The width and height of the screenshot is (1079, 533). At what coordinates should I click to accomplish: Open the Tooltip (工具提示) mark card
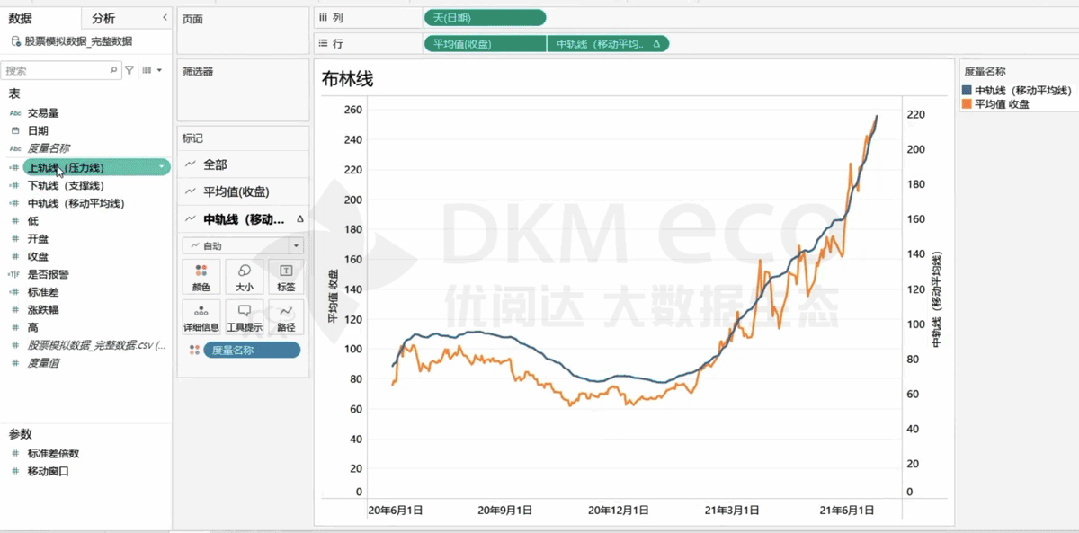coord(244,316)
